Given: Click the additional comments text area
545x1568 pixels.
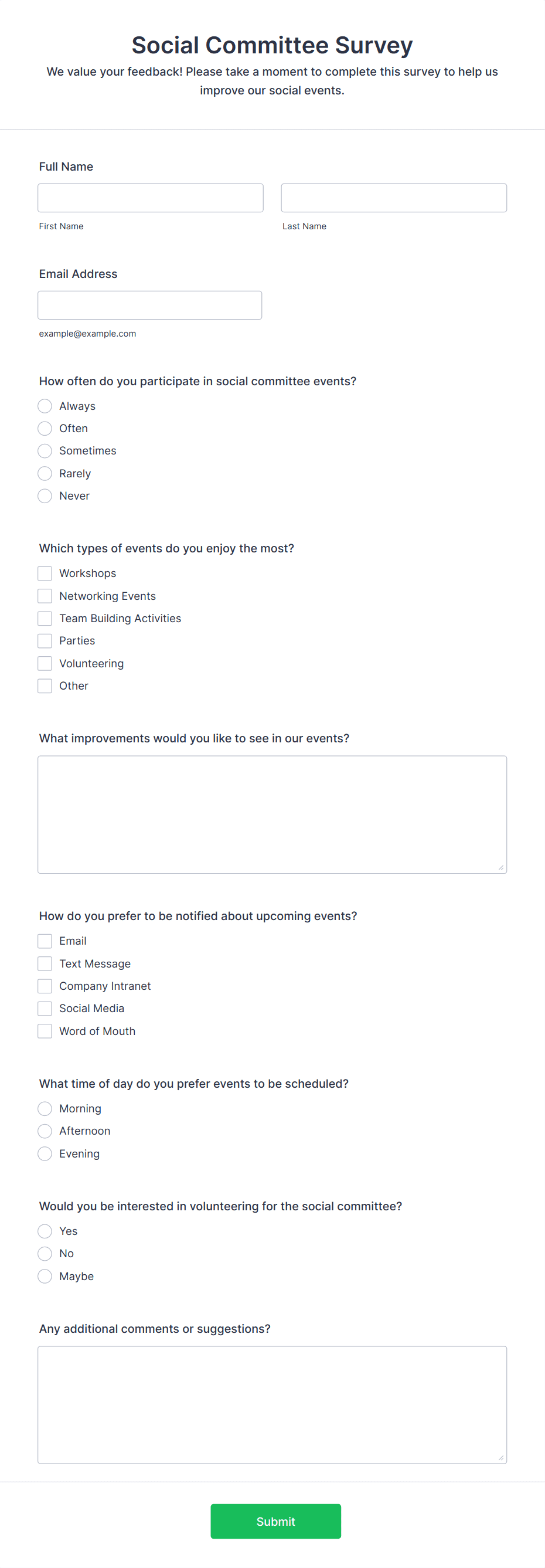Looking at the screenshot, I should pyautogui.click(x=272, y=1405).
